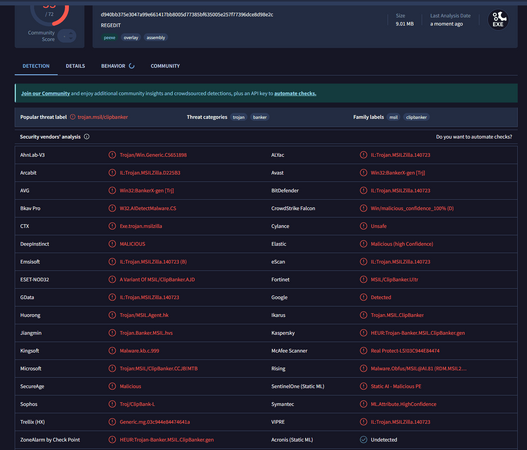Click the Static AI - Malicious PE result
Viewport: 527px width, 450px height.
396,386
